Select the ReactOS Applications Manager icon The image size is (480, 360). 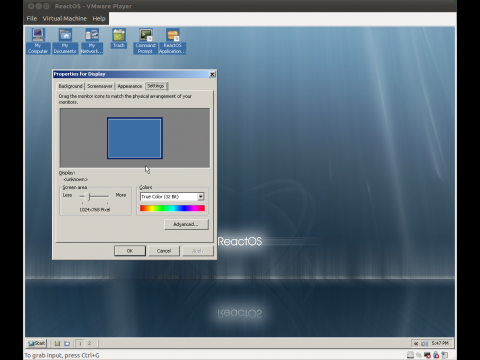point(172,41)
